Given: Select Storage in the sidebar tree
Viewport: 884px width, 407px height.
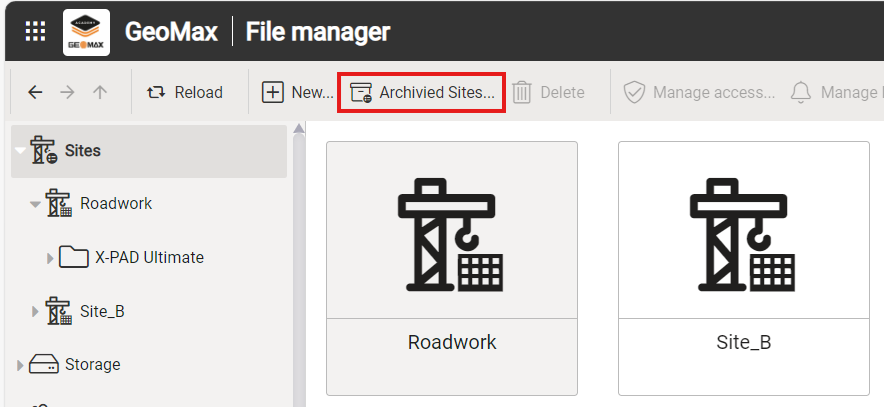Looking at the screenshot, I should (x=92, y=364).
